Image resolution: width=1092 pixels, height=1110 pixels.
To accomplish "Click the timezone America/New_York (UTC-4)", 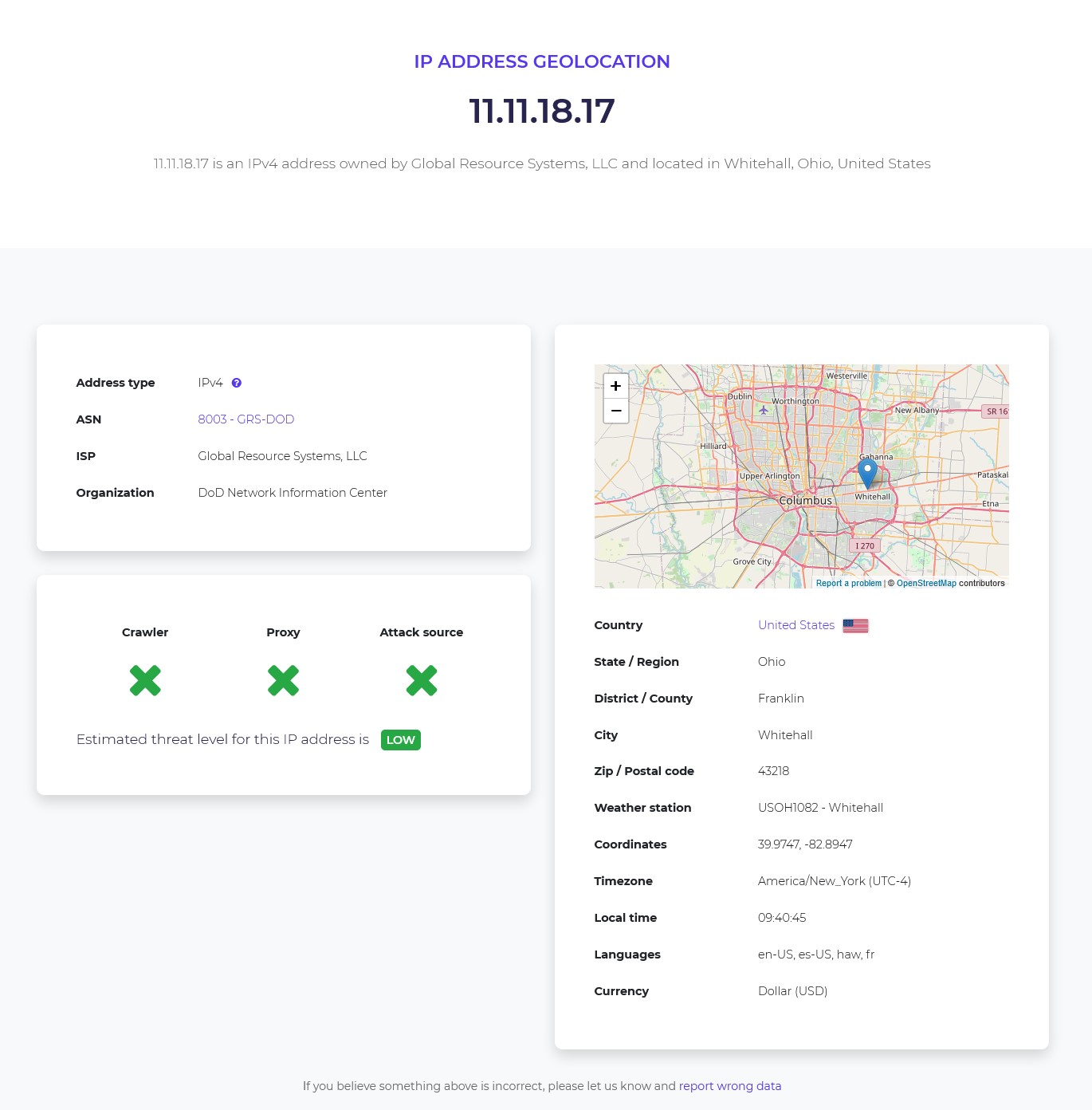I will 835,881.
